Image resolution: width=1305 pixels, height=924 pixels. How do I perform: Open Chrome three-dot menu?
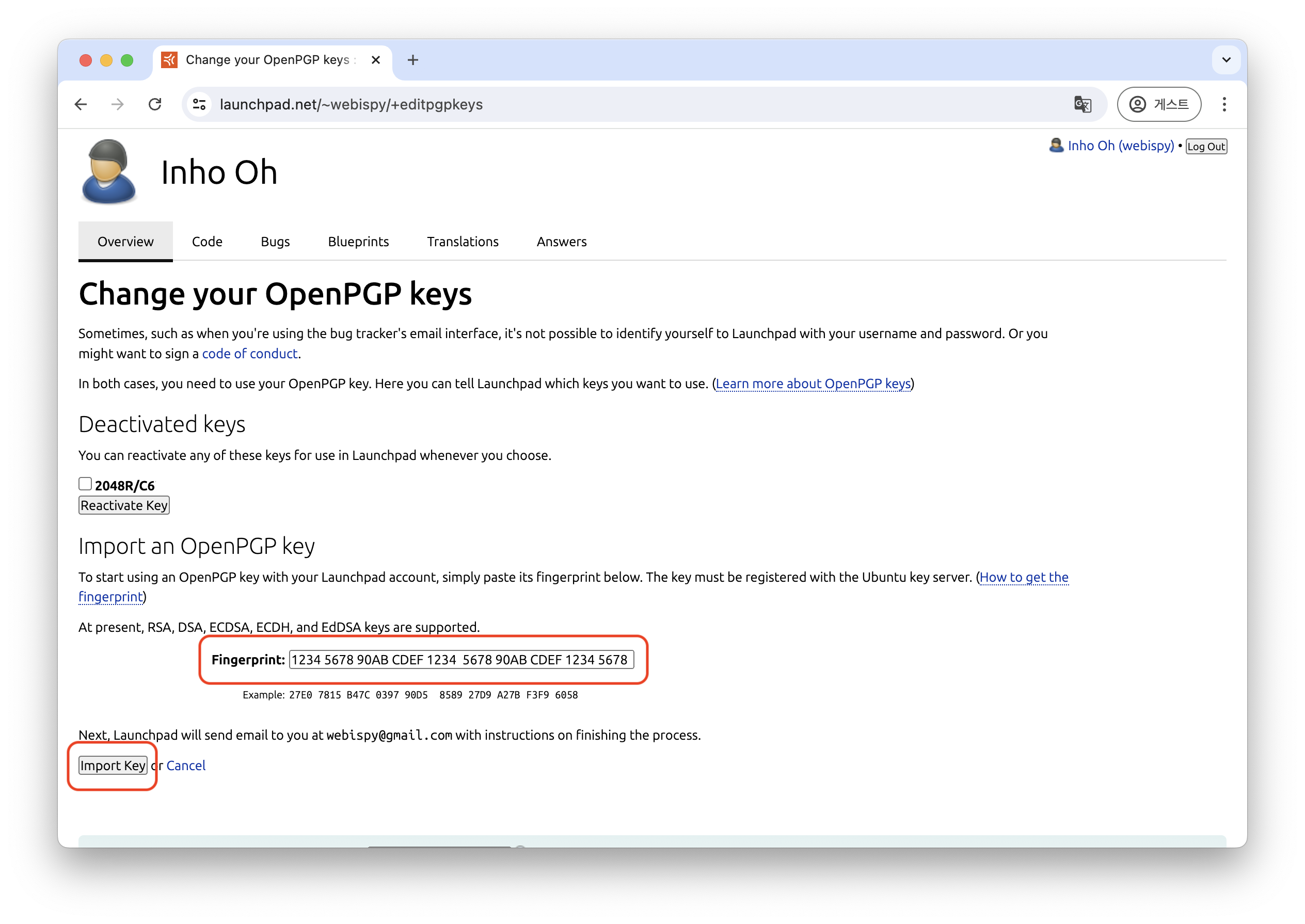coord(1223,105)
